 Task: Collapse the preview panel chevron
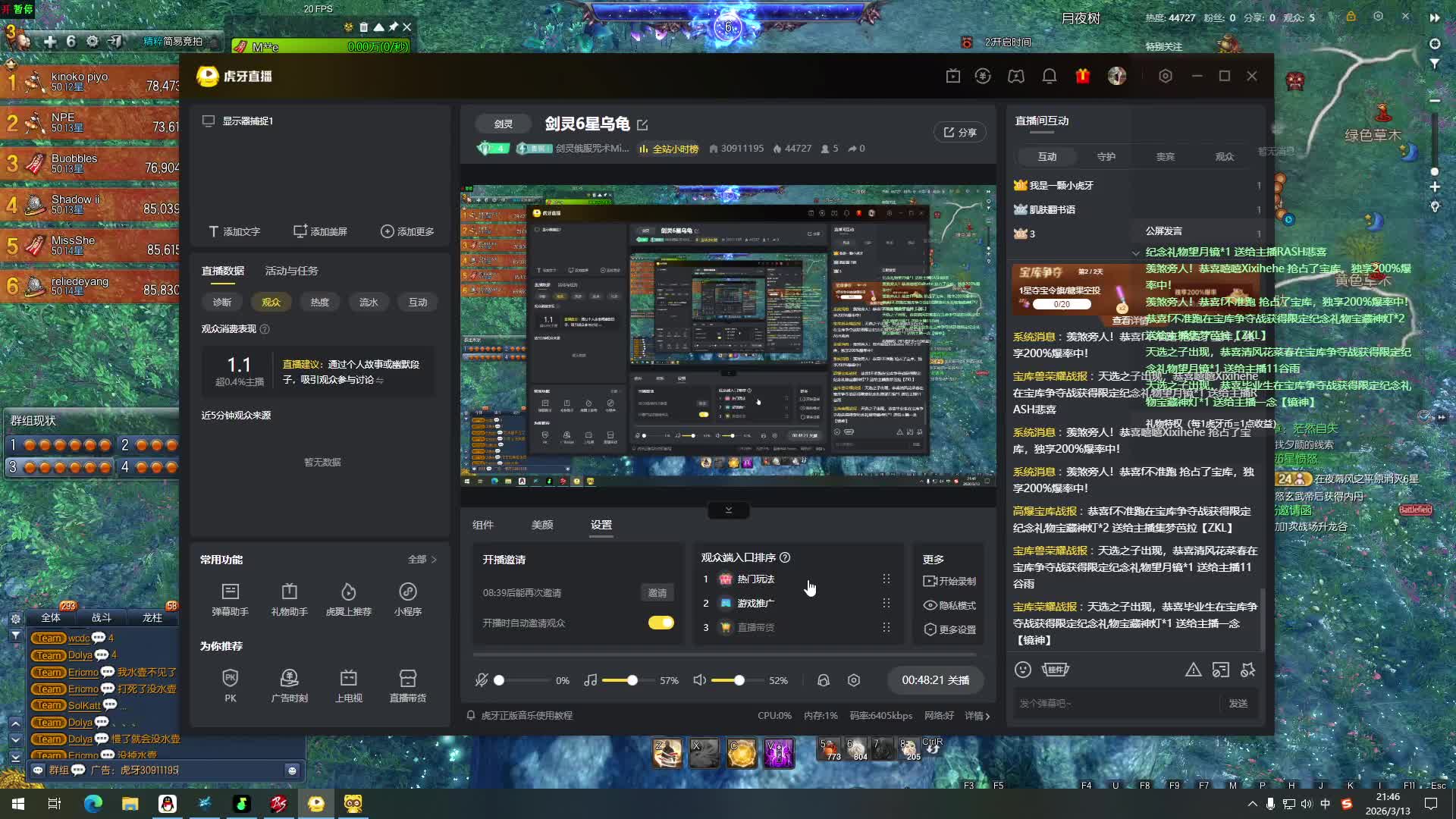click(x=728, y=510)
